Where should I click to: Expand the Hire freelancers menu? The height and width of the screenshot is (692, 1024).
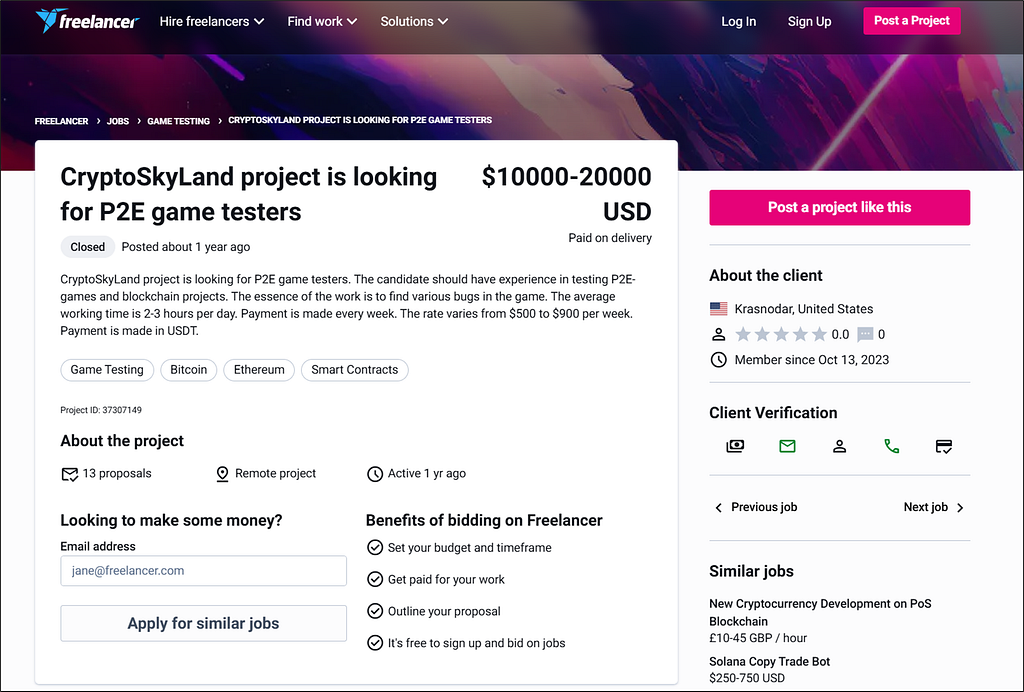pos(212,22)
